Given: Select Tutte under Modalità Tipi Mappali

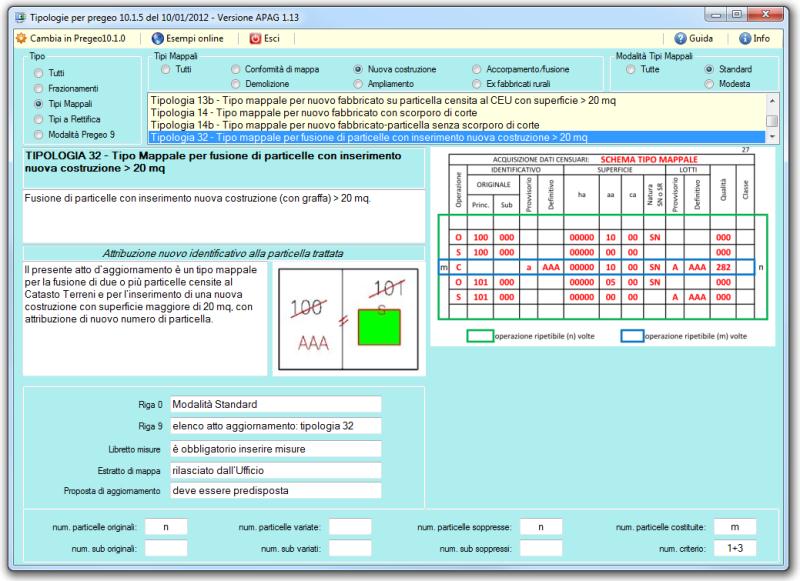Looking at the screenshot, I should [631, 69].
